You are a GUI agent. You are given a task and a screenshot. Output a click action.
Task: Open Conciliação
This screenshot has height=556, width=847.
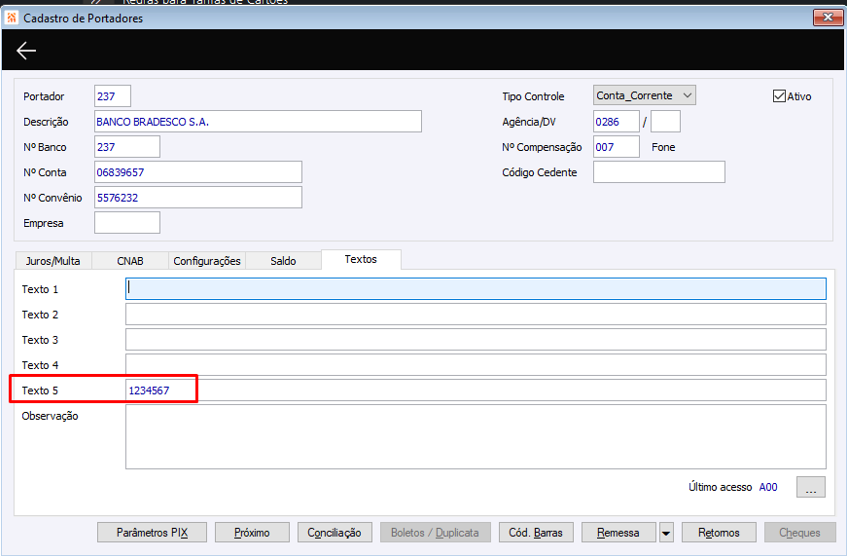tap(334, 533)
